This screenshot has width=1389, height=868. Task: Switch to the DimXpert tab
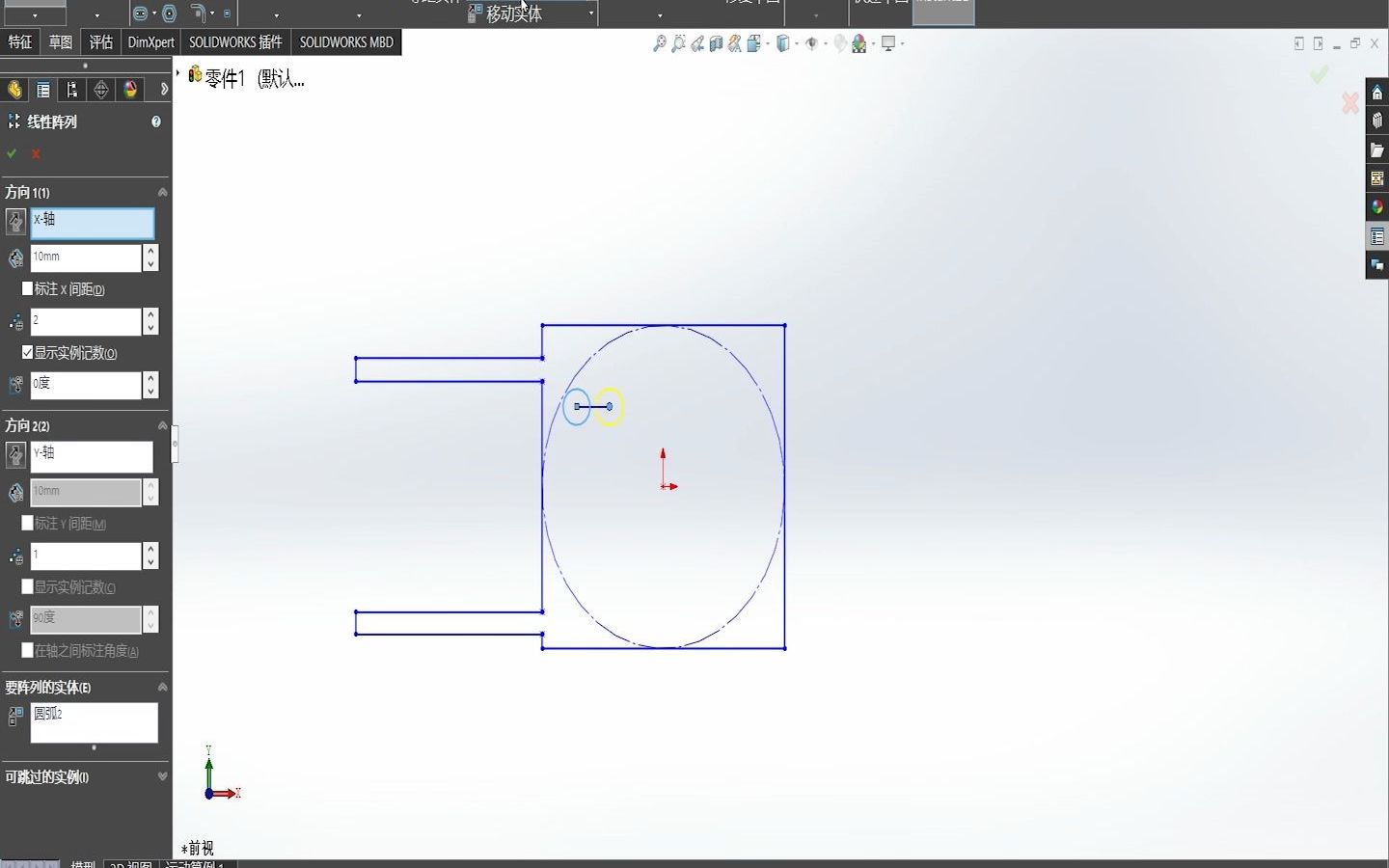[150, 41]
